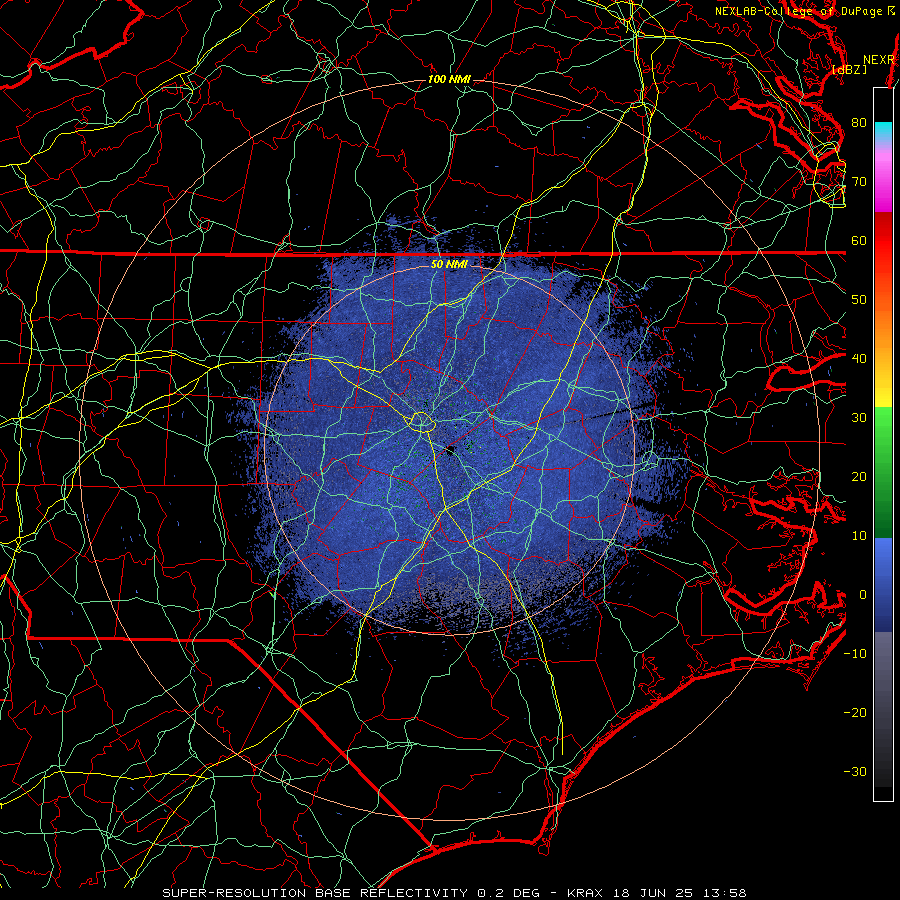Image resolution: width=900 pixels, height=900 pixels.
Task: Click the 70 value on the dBZ scale
Action: pos(859,181)
